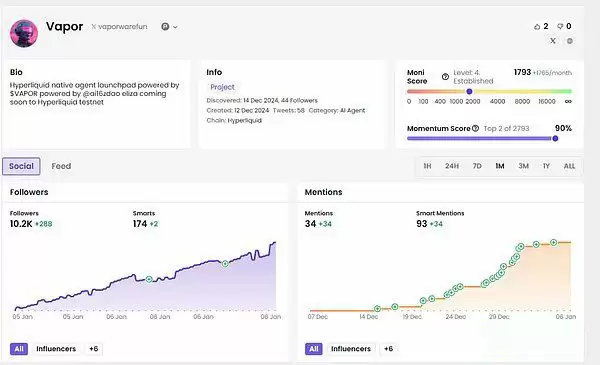Expand the +6 filters under Mentions chart
This screenshot has height=365, width=600.
388,349
